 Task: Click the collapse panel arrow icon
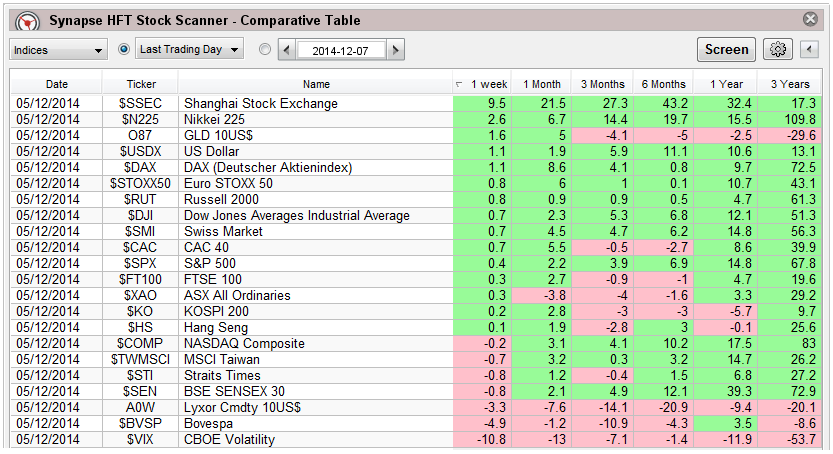tap(809, 50)
